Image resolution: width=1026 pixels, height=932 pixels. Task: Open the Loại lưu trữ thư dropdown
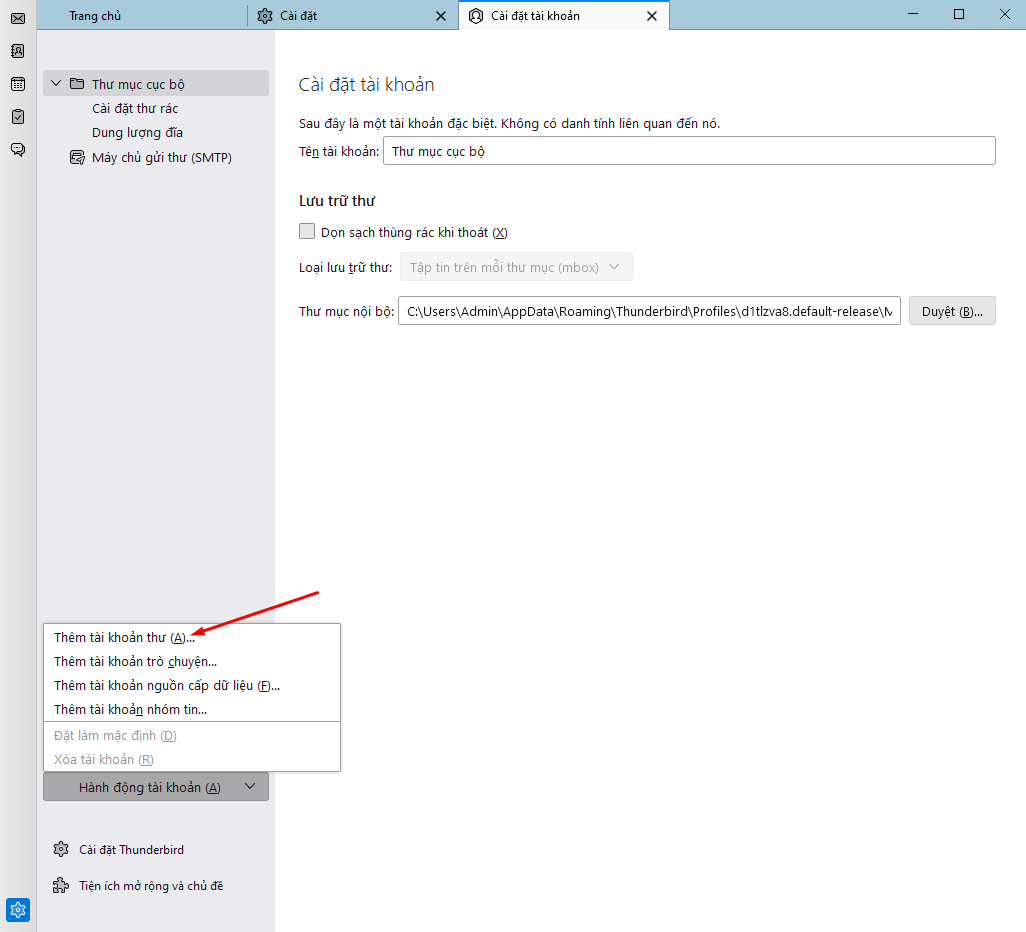[x=516, y=266]
